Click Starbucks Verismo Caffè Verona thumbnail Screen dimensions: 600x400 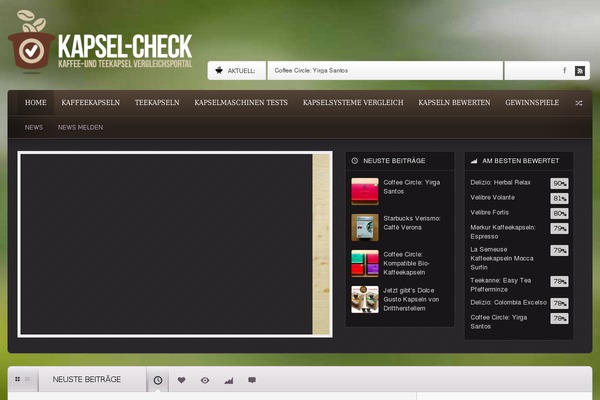click(x=365, y=227)
